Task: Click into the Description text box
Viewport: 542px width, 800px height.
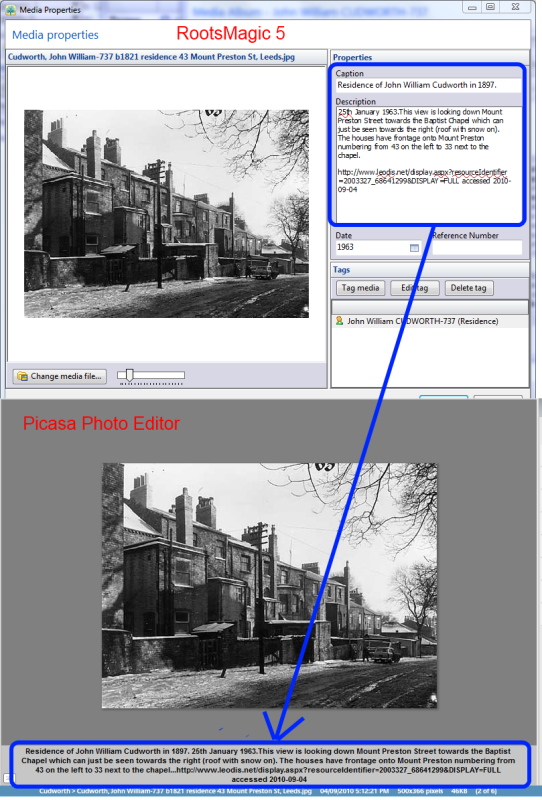Action: click(x=429, y=164)
